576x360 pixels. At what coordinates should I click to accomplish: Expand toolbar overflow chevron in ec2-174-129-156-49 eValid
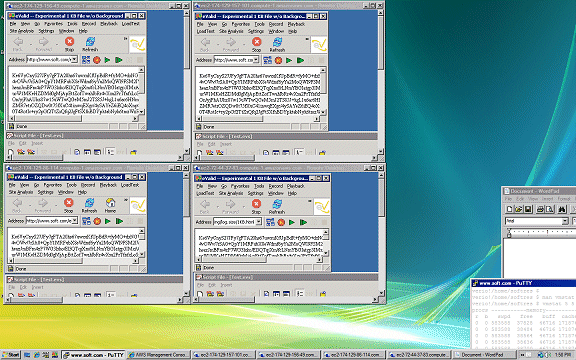tap(125, 39)
